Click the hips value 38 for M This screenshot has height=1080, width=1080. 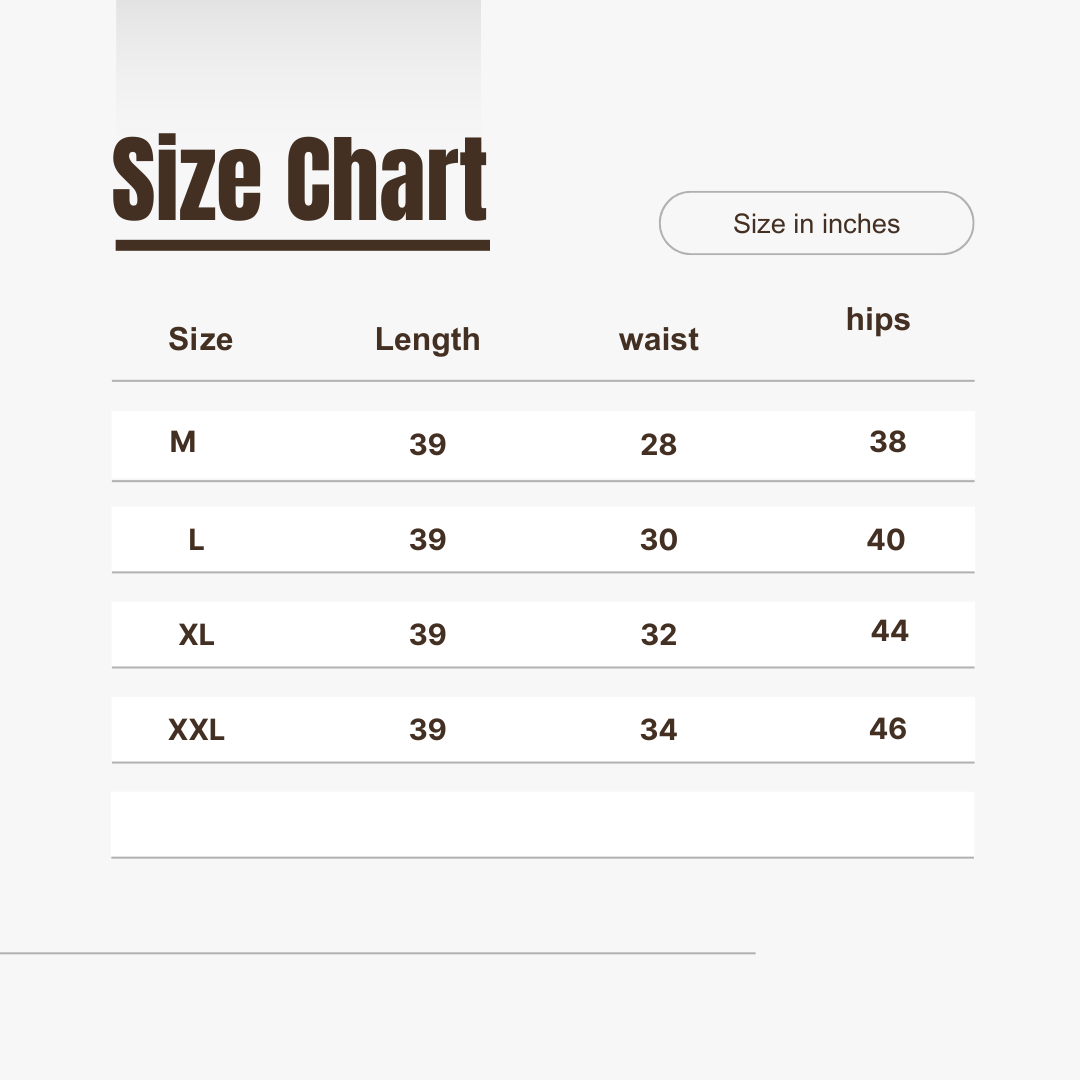pos(887,442)
